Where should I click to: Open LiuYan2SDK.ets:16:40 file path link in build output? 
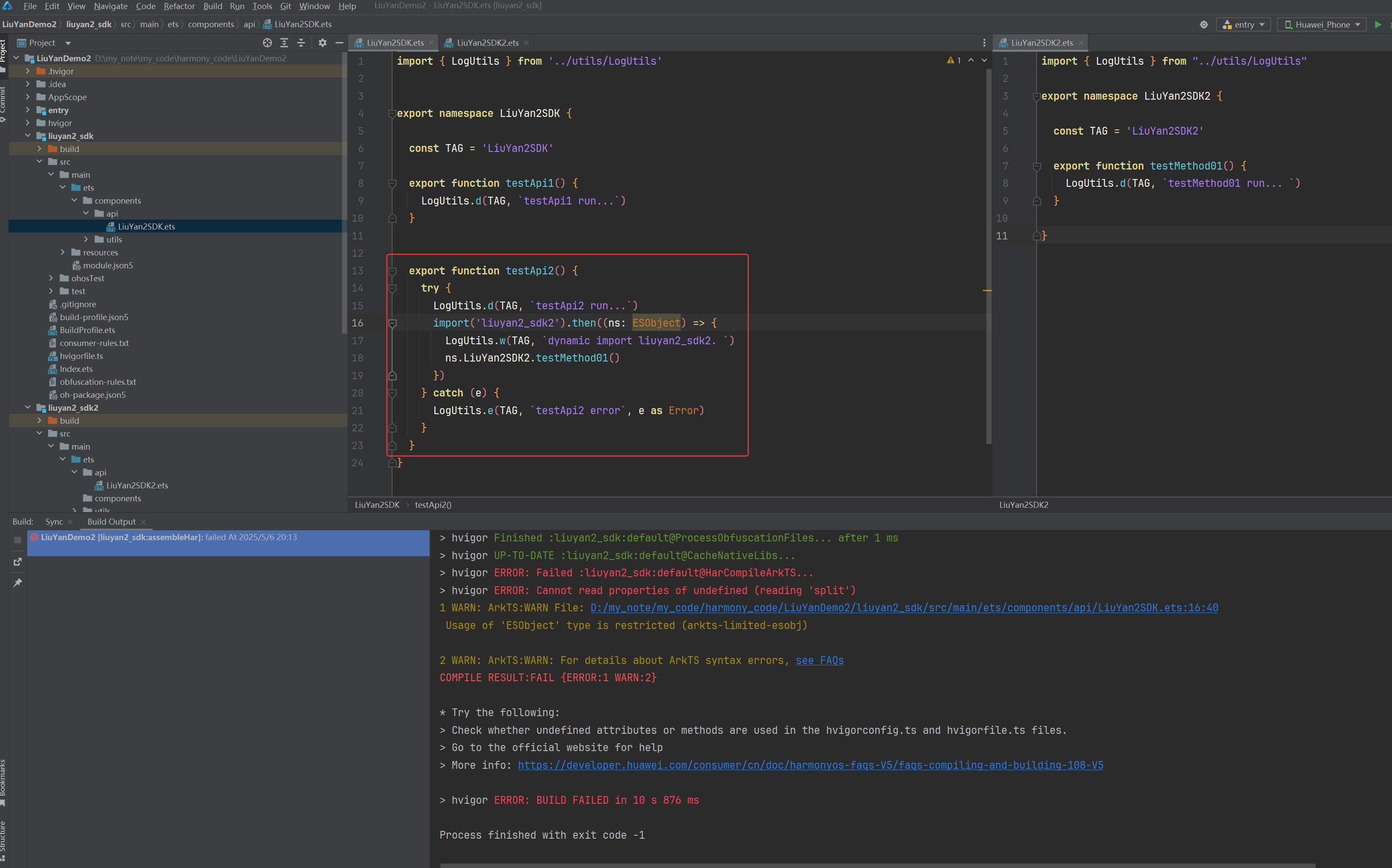point(904,608)
